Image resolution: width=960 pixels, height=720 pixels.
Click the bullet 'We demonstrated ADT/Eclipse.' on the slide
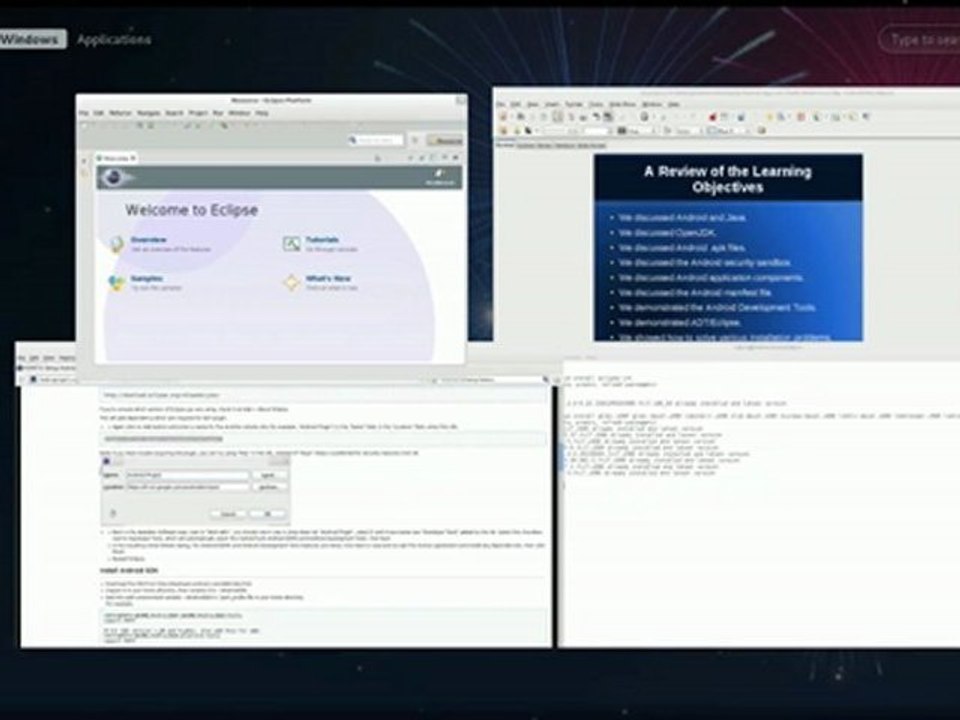pos(679,322)
